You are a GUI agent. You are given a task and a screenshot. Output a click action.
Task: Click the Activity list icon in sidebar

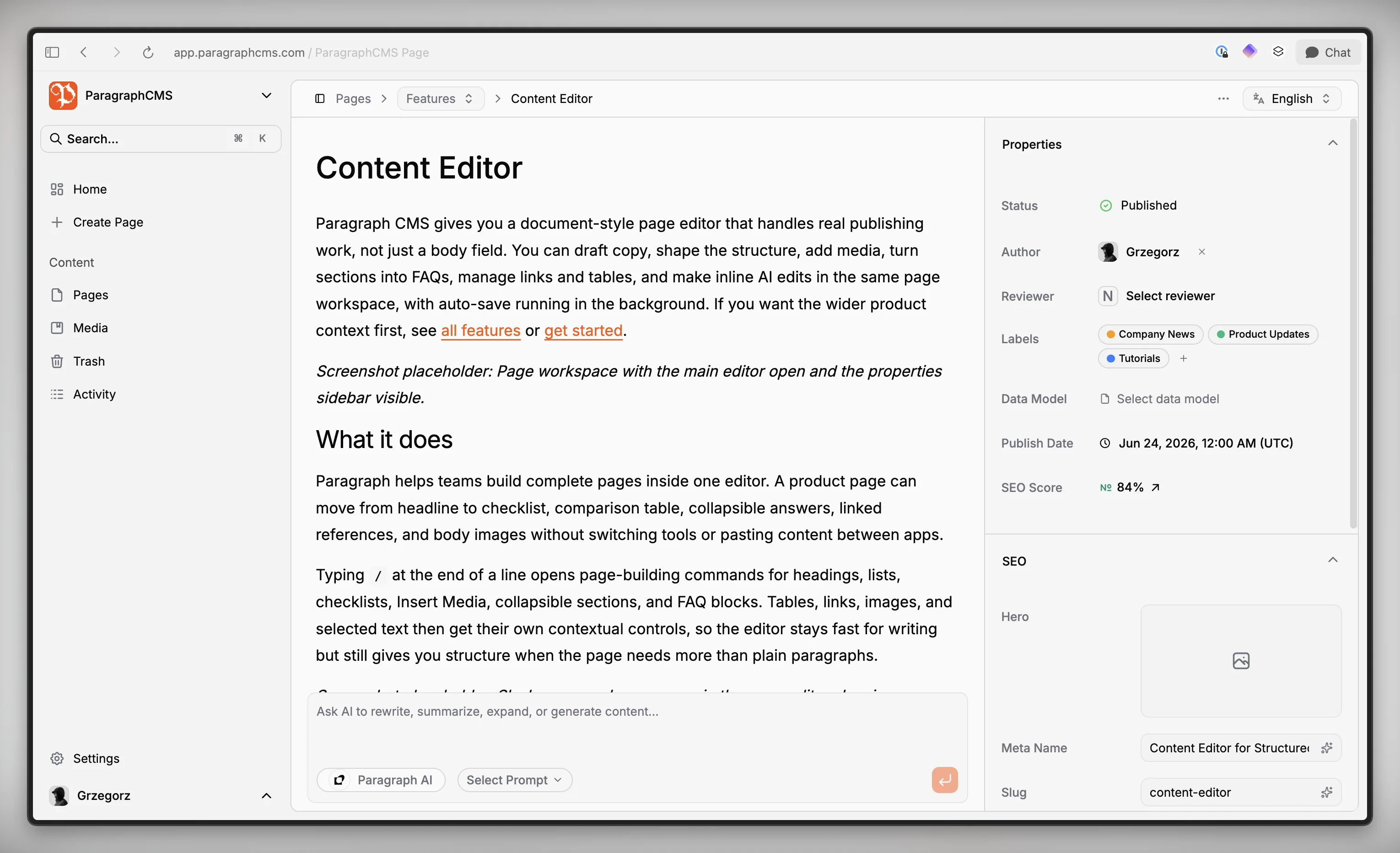pyautogui.click(x=57, y=394)
